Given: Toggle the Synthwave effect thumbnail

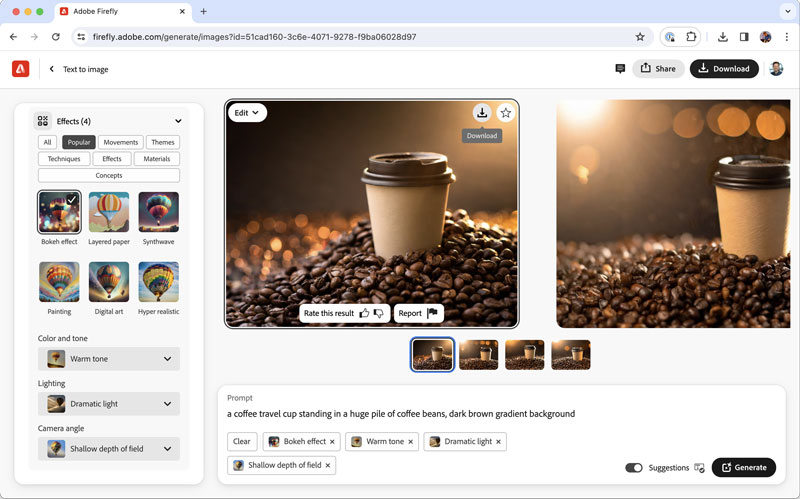Looking at the screenshot, I should click(159, 212).
